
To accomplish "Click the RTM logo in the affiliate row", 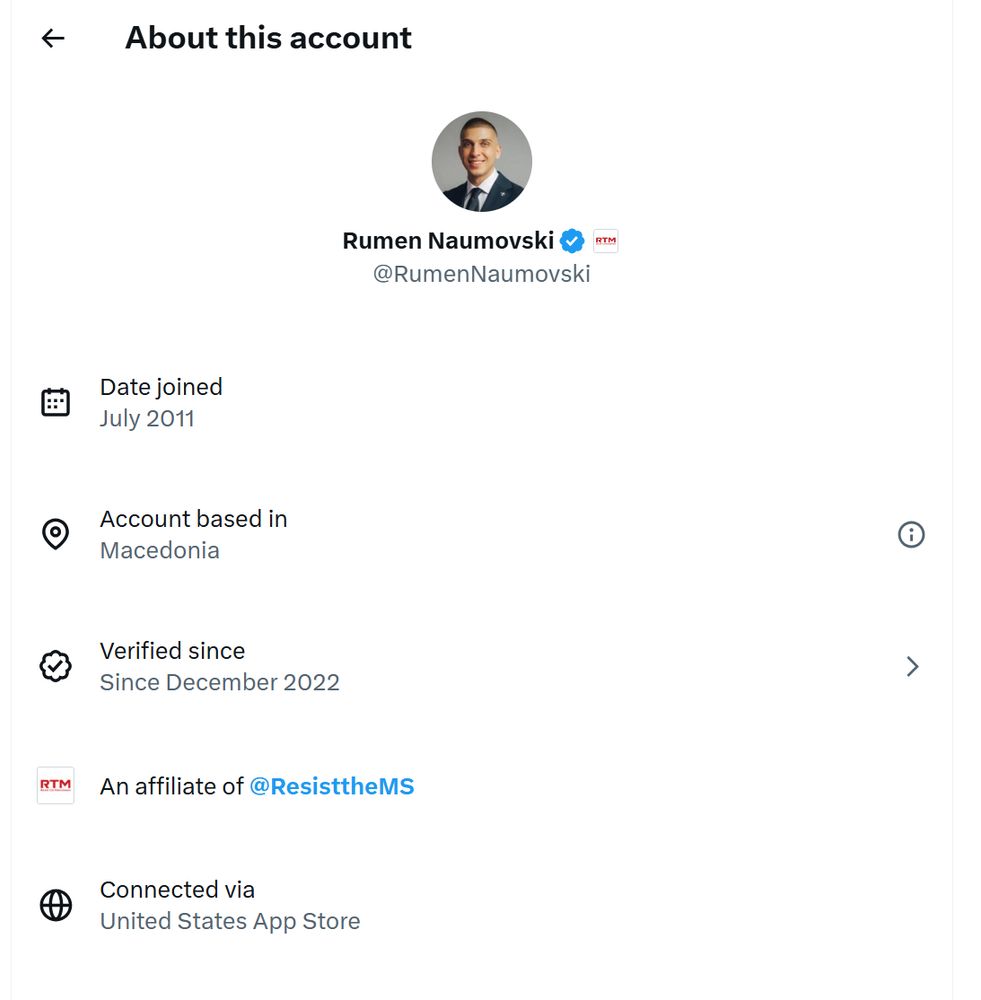I will [55, 785].
